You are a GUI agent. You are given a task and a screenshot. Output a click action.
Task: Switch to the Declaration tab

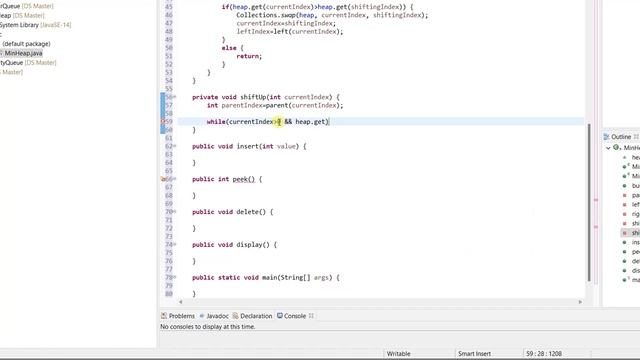(x=252, y=316)
